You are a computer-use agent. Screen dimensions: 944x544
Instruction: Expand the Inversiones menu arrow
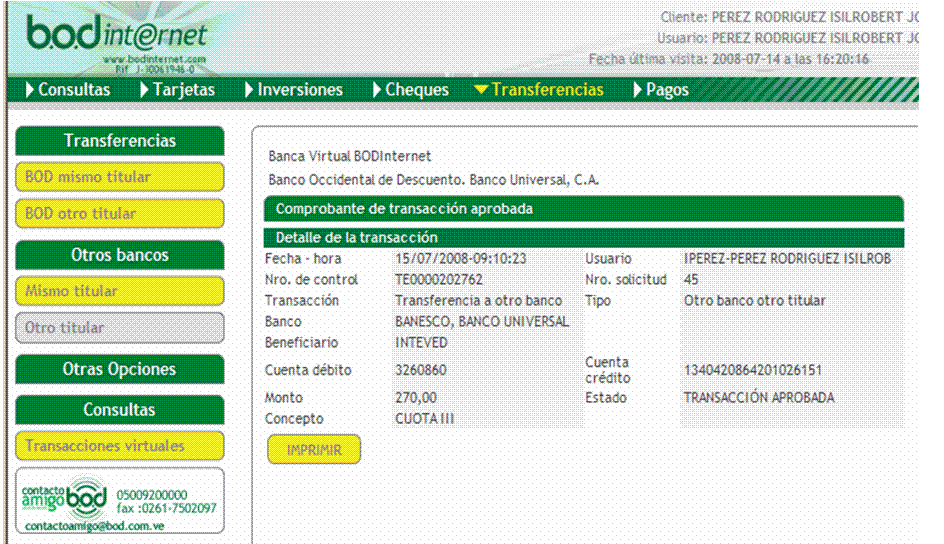(249, 90)
